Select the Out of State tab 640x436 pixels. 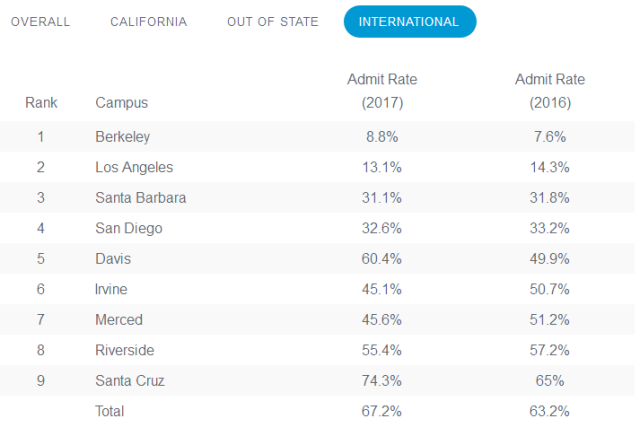tap(273, 22)
